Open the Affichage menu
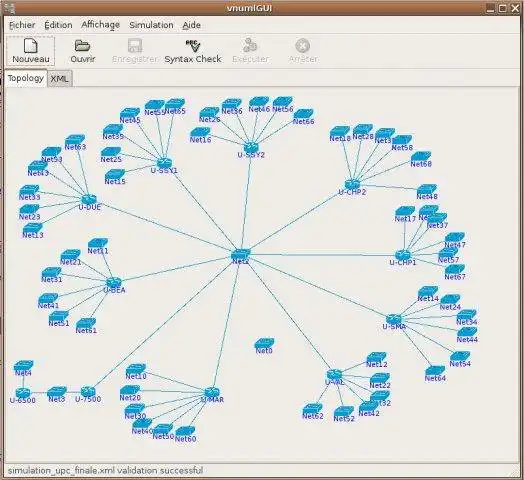The image size is (524, 480). point(100,25)
